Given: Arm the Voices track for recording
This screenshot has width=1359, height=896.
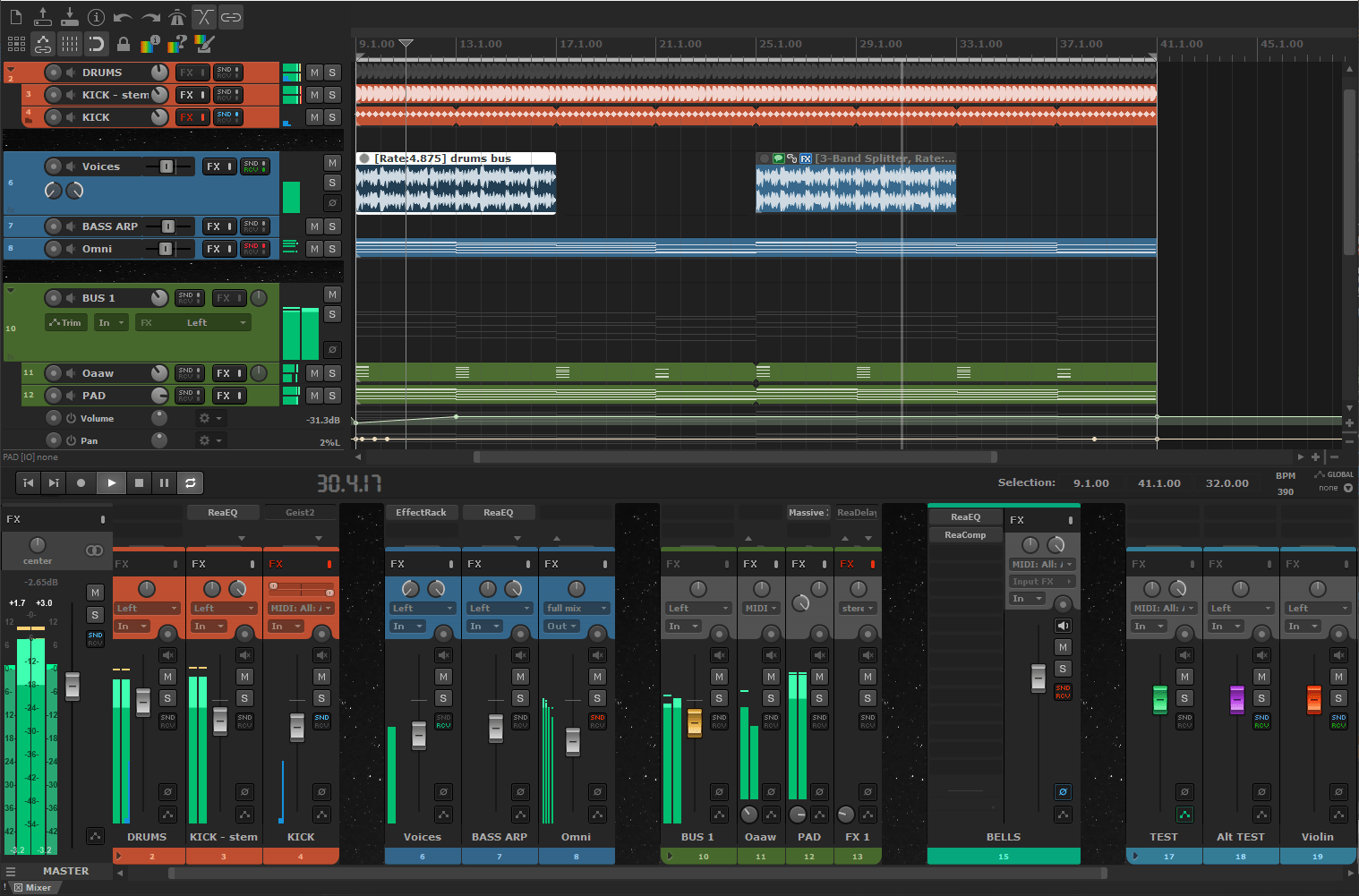Looking at the screenshot, I should pos(54,166).
